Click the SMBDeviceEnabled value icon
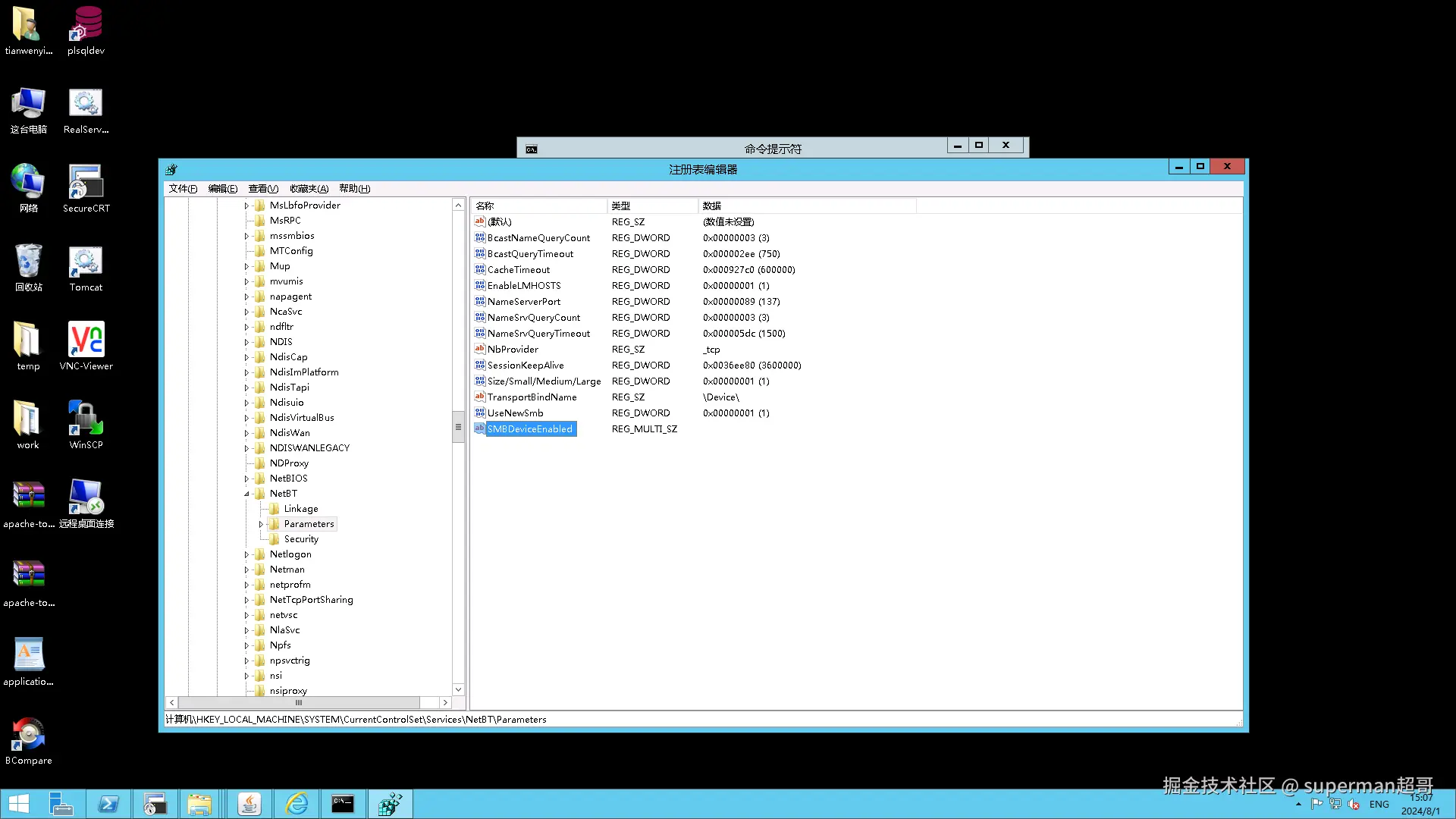Viewport: 1456px width, 819px height. [x=479, y=428]
